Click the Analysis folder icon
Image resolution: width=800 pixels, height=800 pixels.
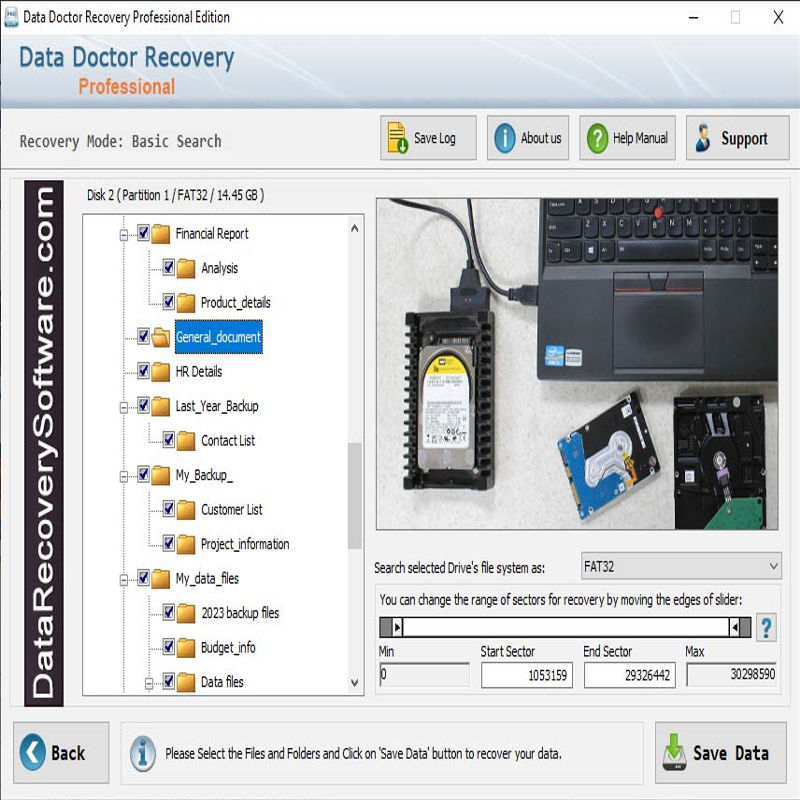[x=186, y=268]
